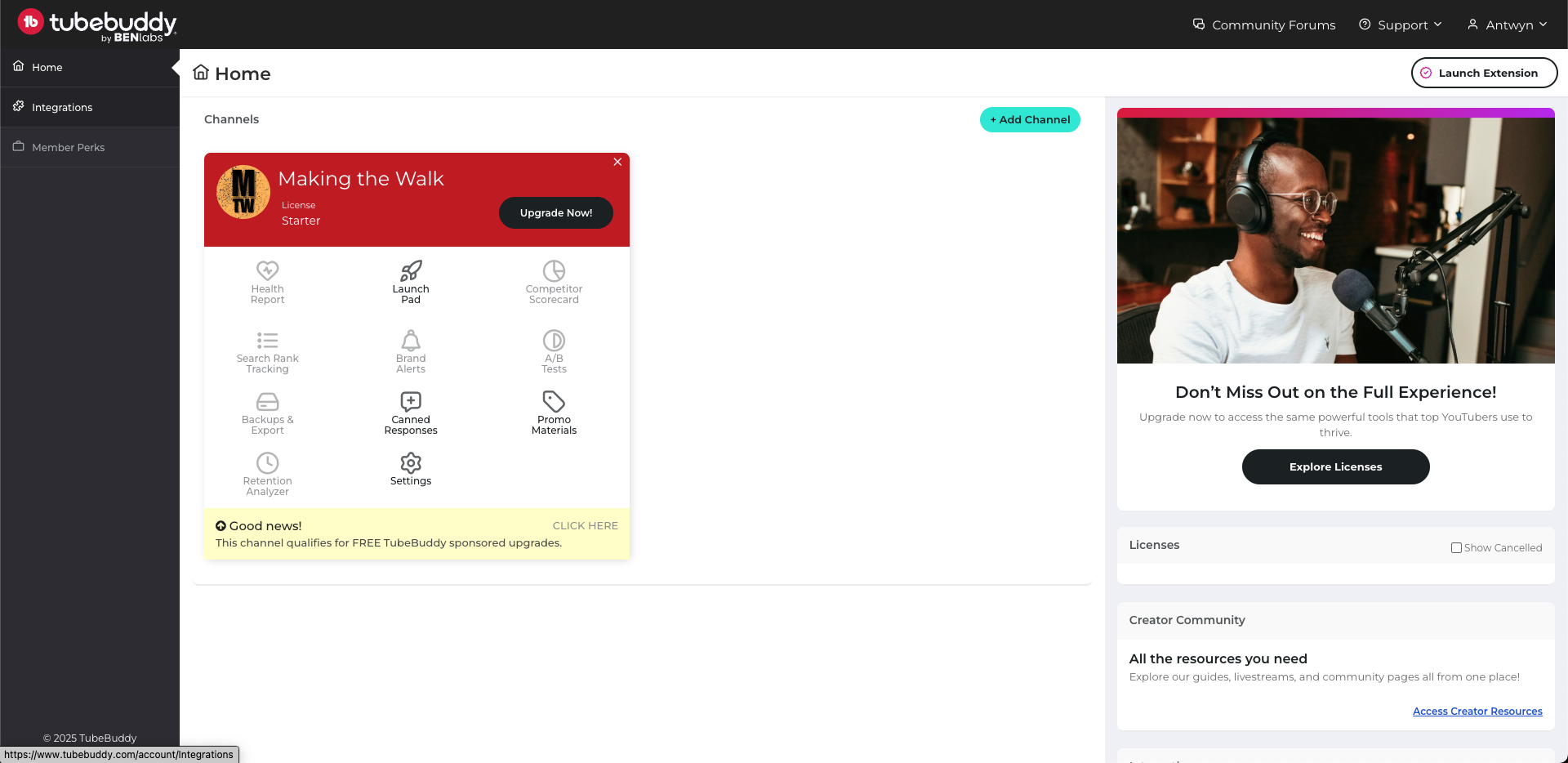Click the Add Channel button
Image resolution: width=1568 pixels, height=763 pixels.
(x=1030, y=119)
